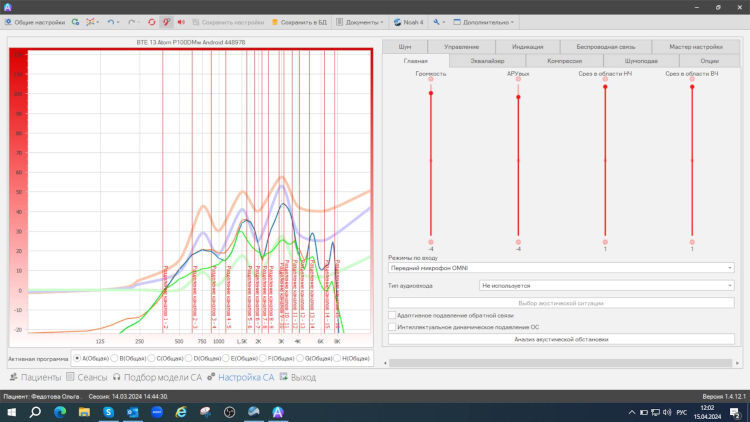
Task: Switch to Эквалайзер tab
Action: click(x=487, y=61)
